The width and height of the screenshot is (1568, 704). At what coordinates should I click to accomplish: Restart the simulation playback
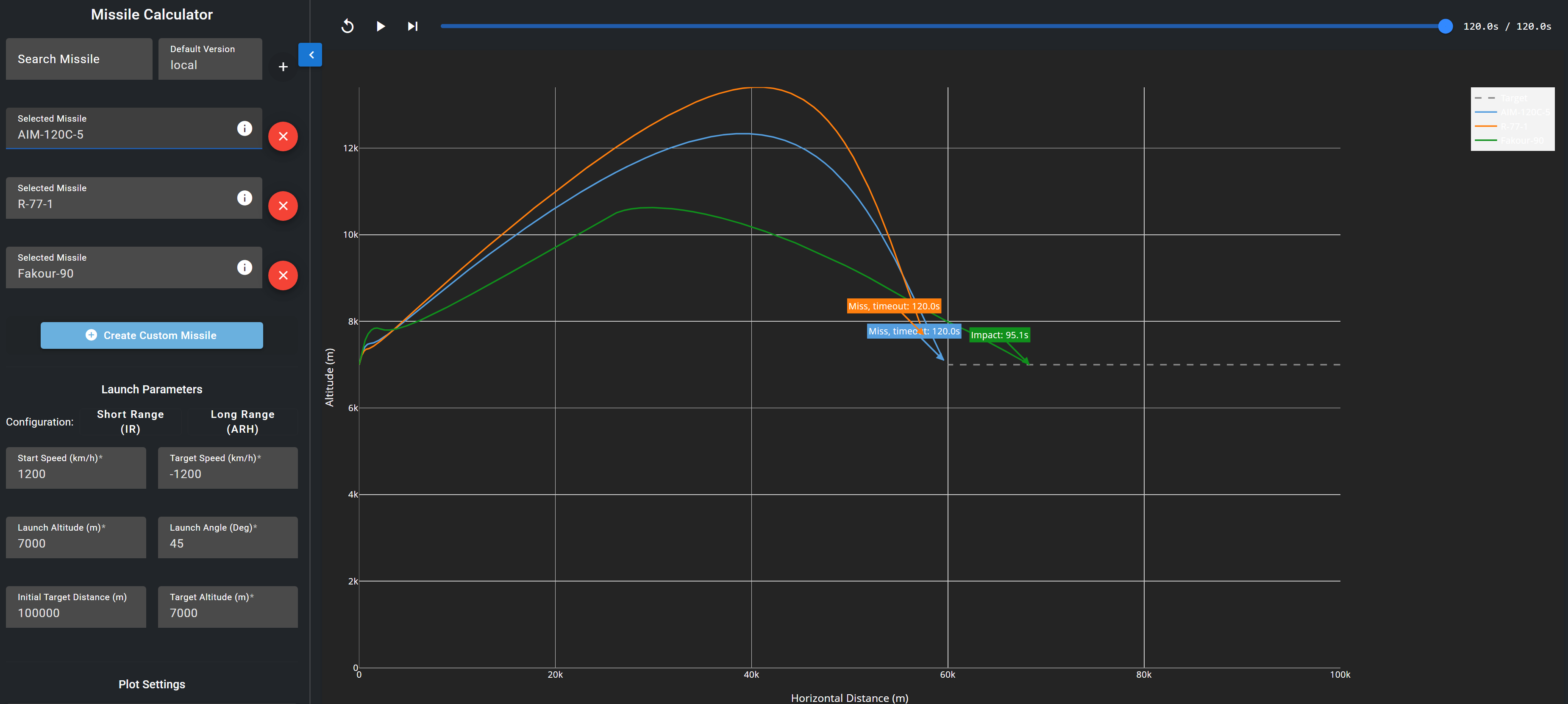pyautogui.click(x=348, y=26)
